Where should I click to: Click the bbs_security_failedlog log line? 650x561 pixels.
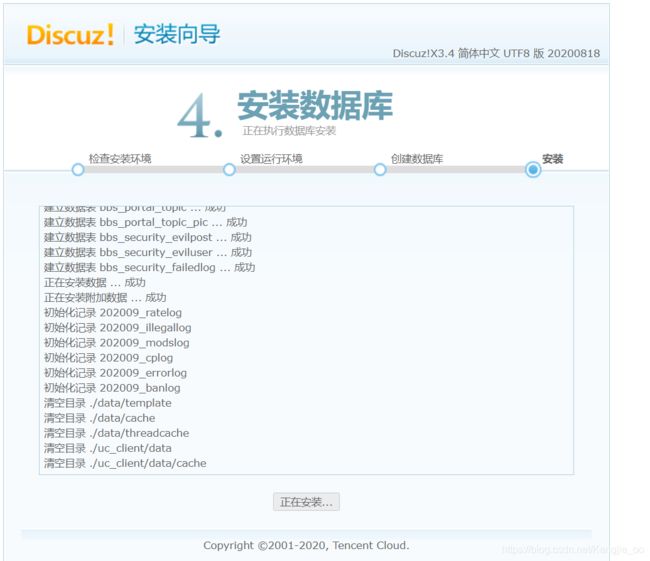(150, 267)
